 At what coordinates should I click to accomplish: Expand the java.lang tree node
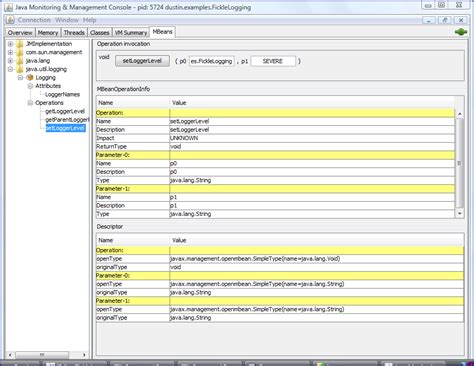coord(10,61)
